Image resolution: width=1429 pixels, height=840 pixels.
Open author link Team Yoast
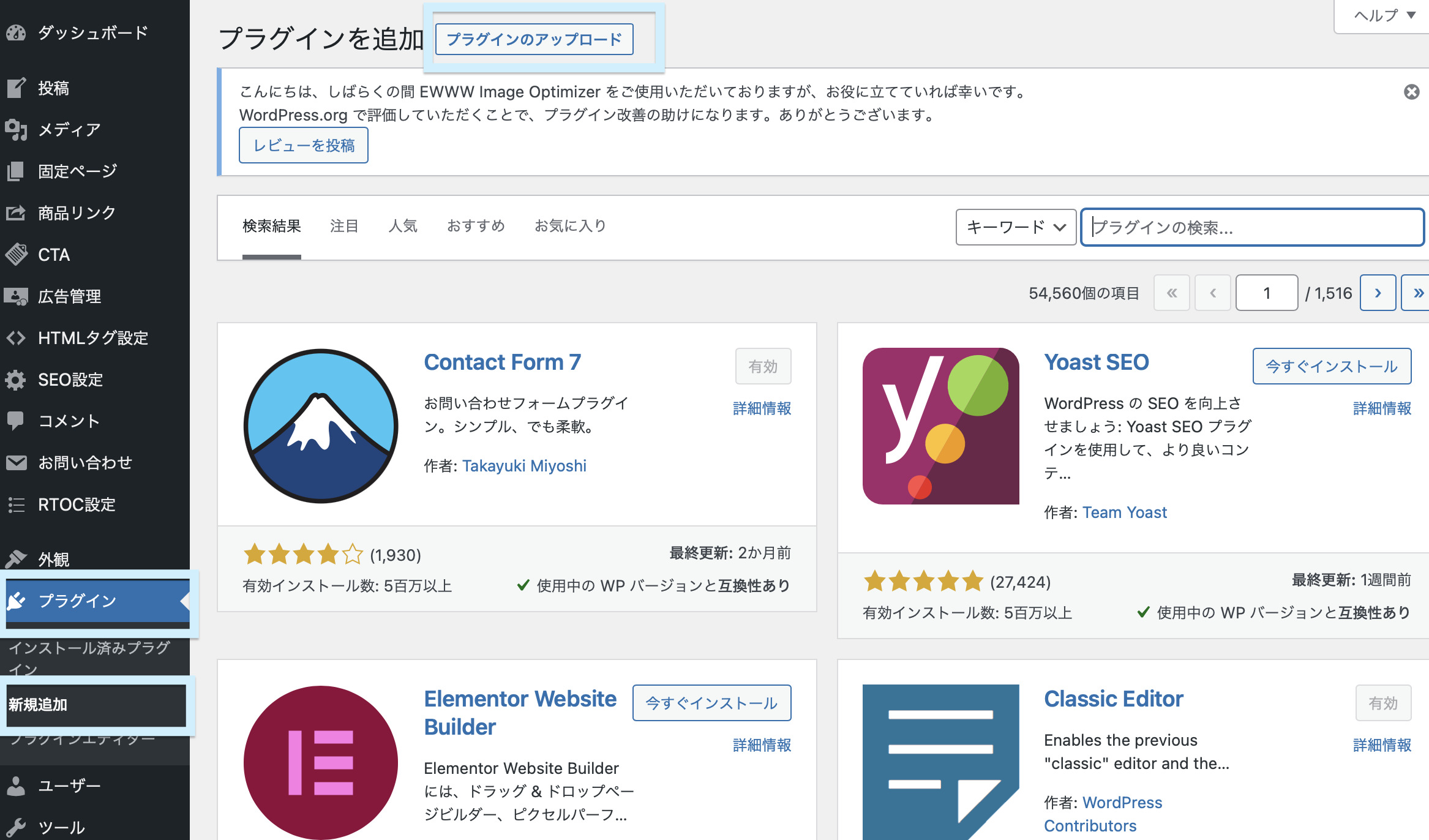click(x=1125, y=512)
